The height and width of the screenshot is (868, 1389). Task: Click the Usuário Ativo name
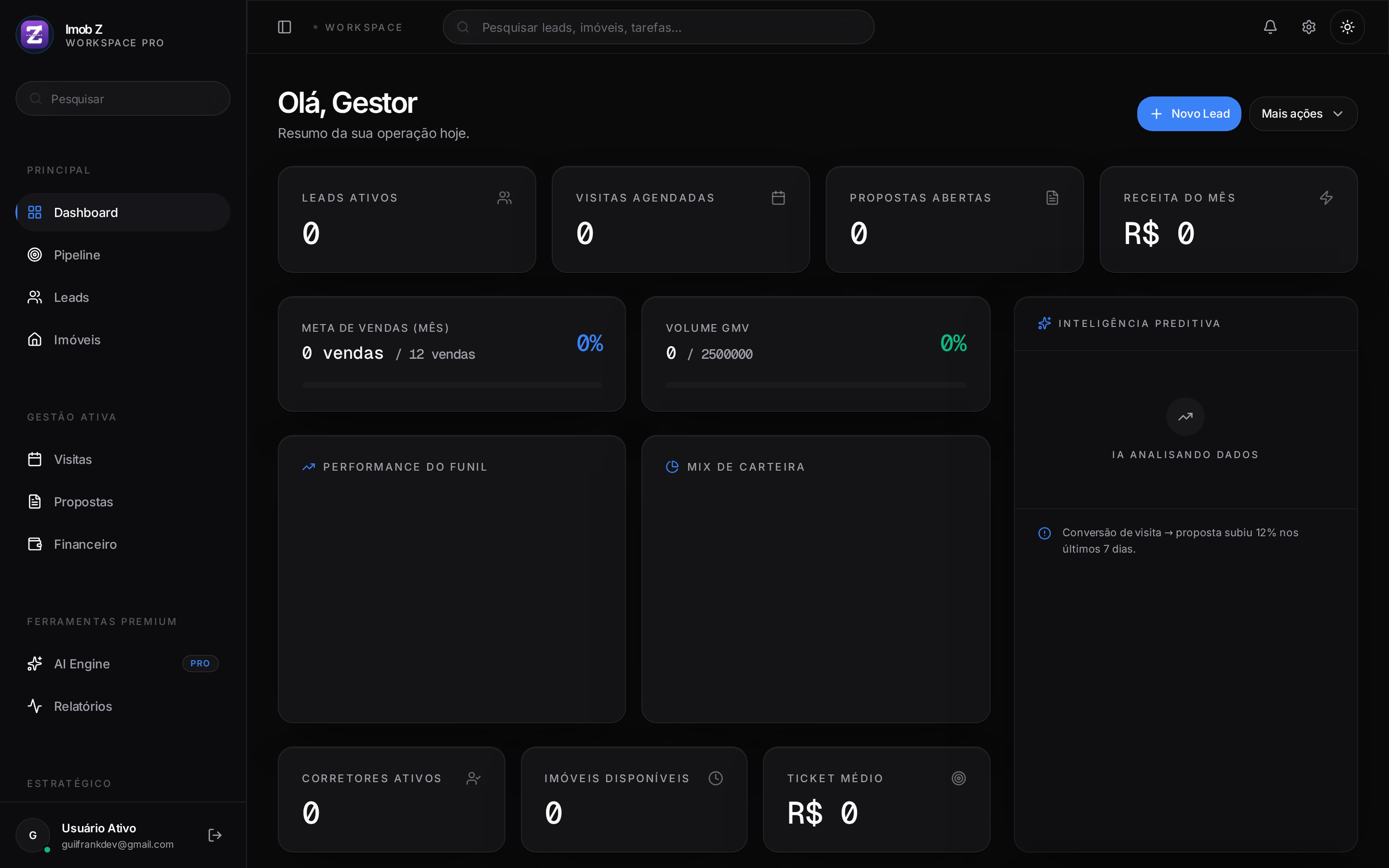point(99,828)
